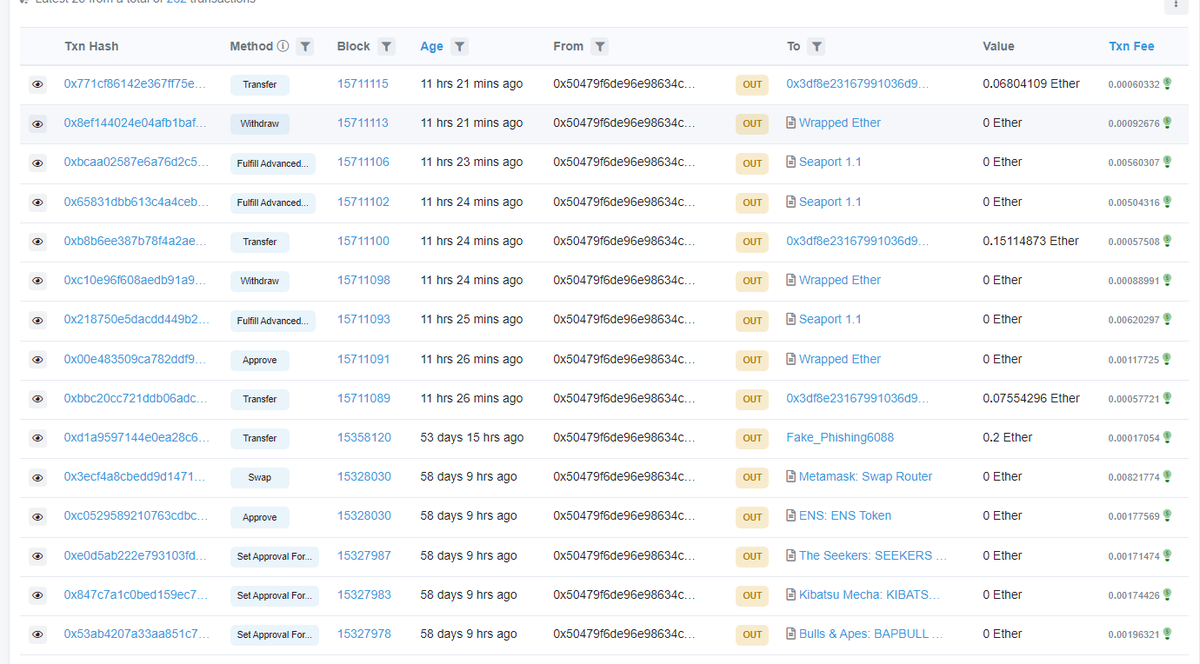Switch Txn Fee column header view
Screen dimensions: 1200x664
click(1132, 46)
